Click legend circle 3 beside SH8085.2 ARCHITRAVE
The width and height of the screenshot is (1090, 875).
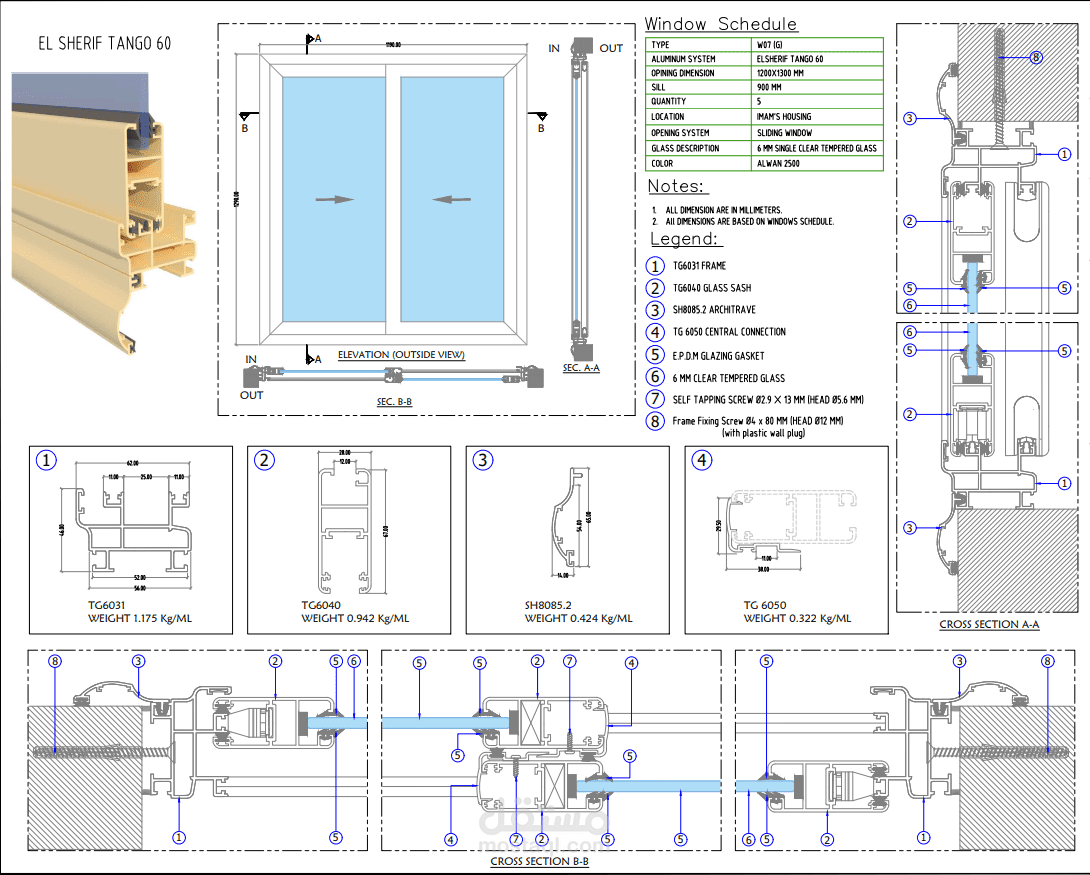click(x=655, y=310)
